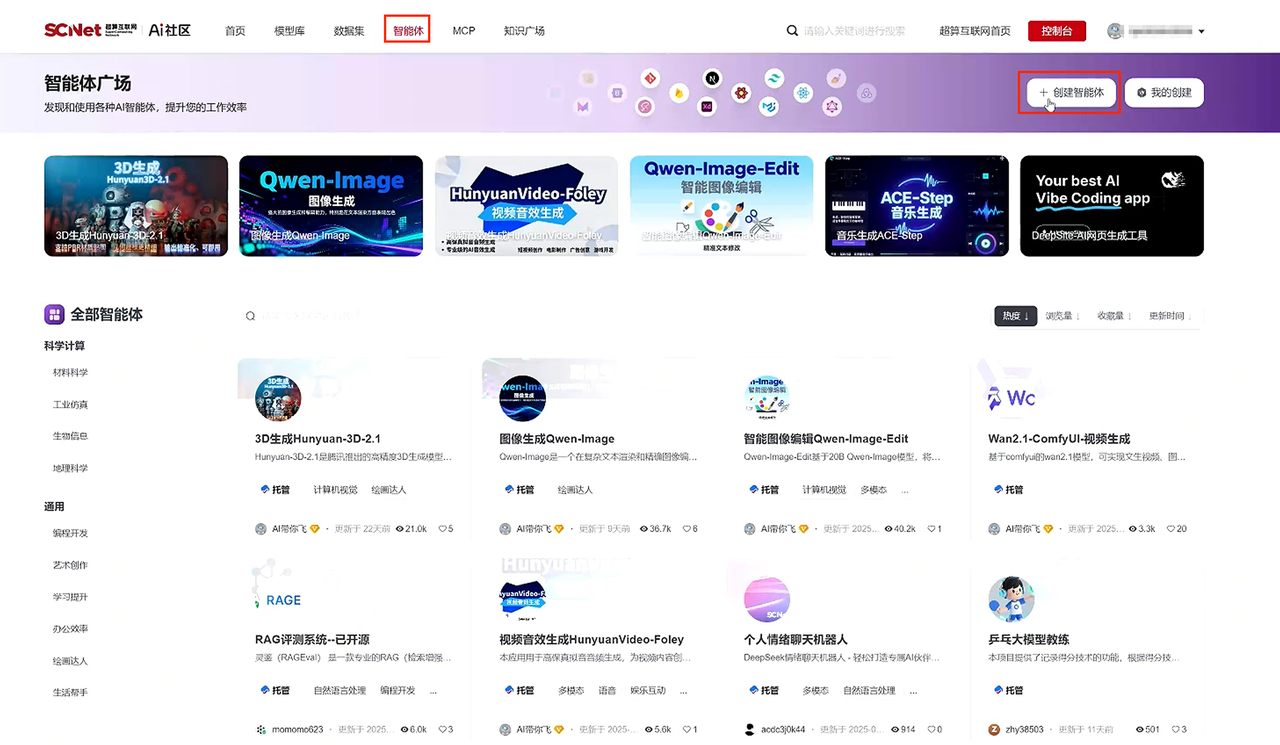Click the 个人情绪聊天机器人 pink circle icon
This screenshot has width=1280, height=745.
767,599
